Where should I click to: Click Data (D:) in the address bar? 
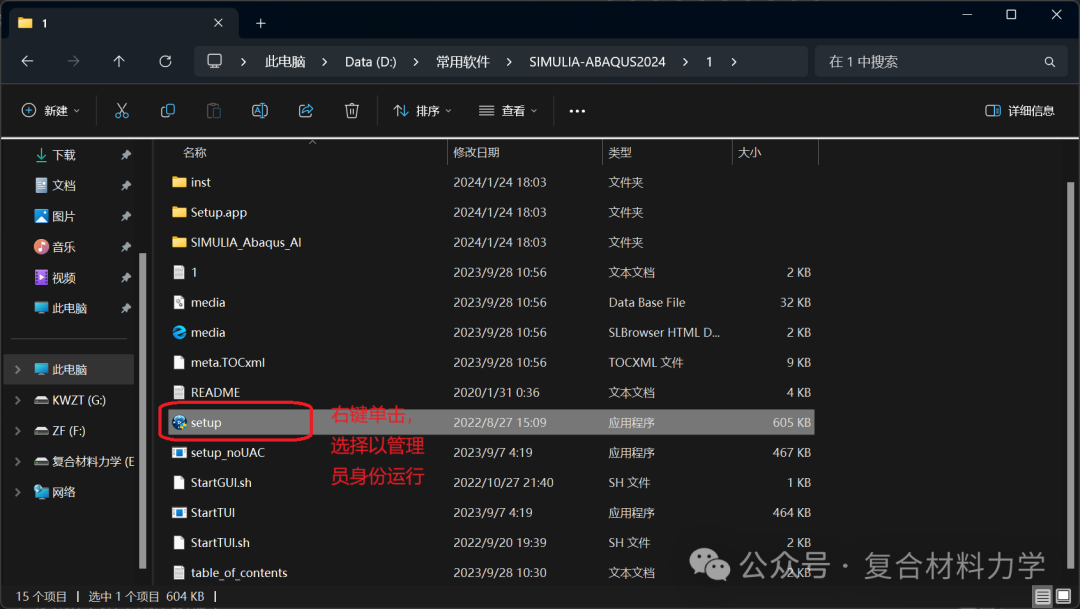pos(371,62)
